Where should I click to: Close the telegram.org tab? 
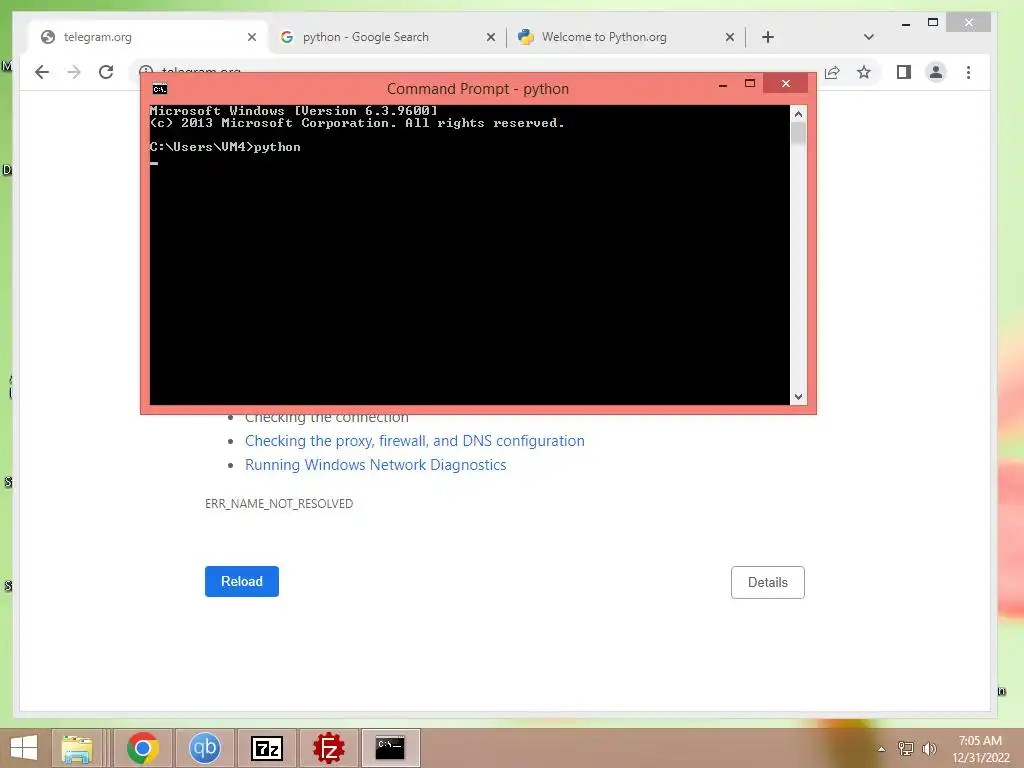pos(252,37)
